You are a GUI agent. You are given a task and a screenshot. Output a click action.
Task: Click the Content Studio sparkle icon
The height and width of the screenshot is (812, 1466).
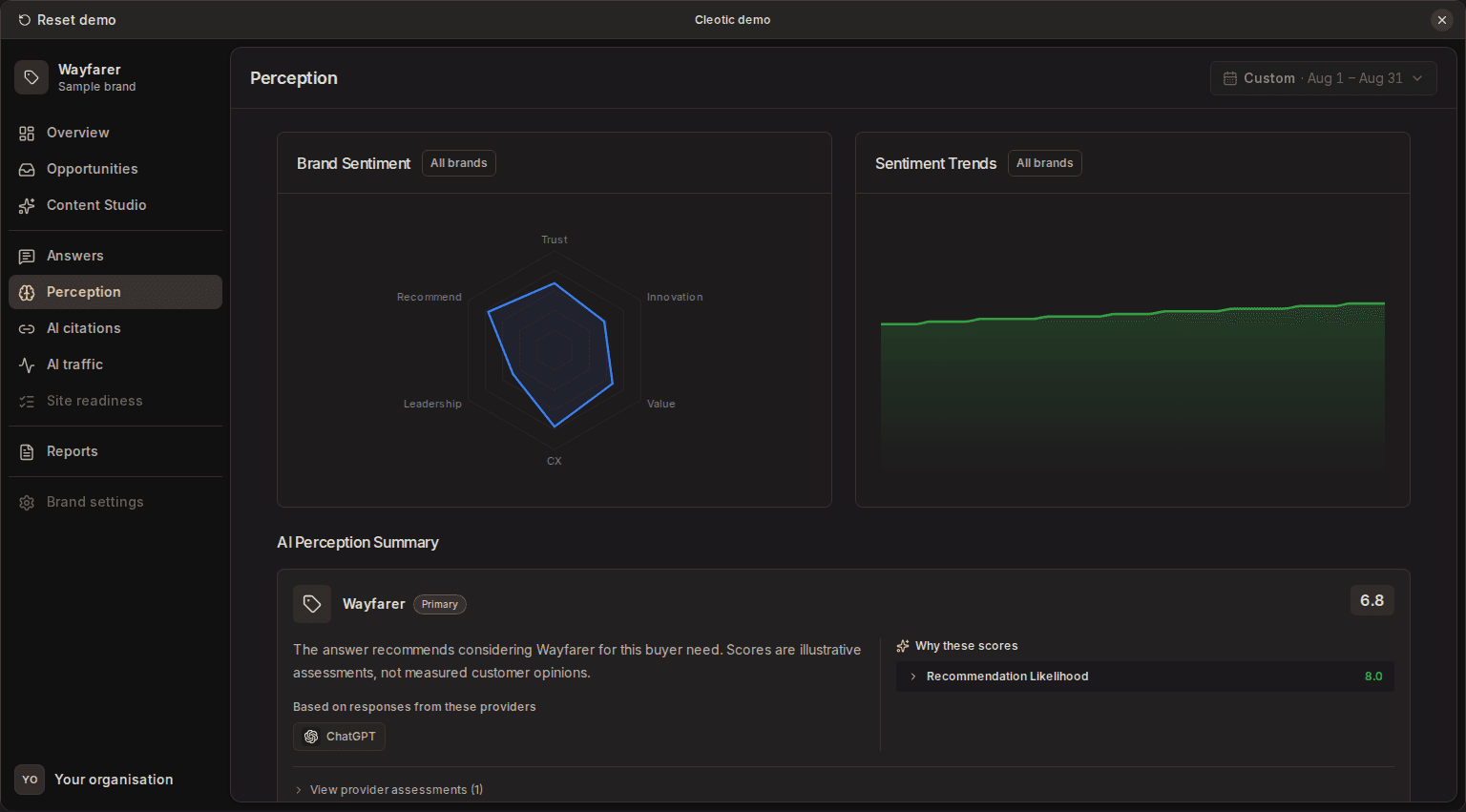pyautogui.click(x=27, y=206)
